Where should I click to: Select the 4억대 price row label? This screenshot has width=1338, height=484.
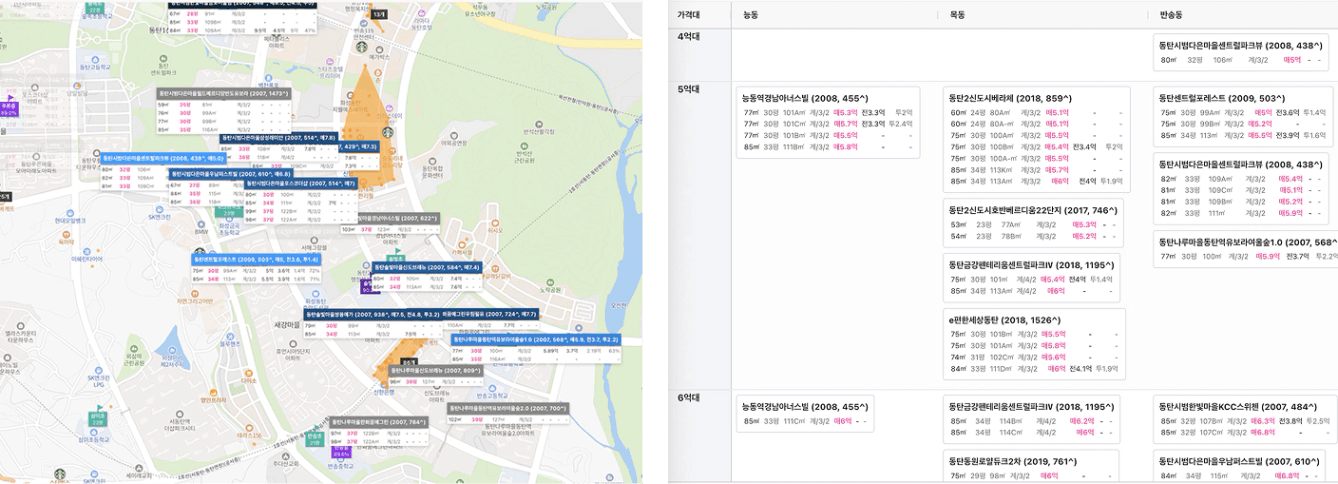pyautogui.click(x=687, y=37)
